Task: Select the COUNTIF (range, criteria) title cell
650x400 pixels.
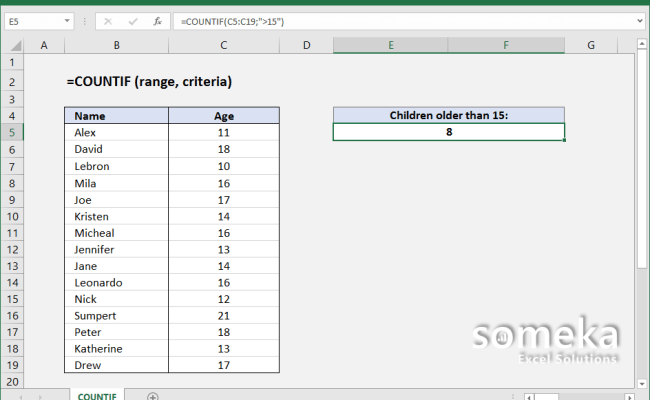Action: [x=149, y=82]
